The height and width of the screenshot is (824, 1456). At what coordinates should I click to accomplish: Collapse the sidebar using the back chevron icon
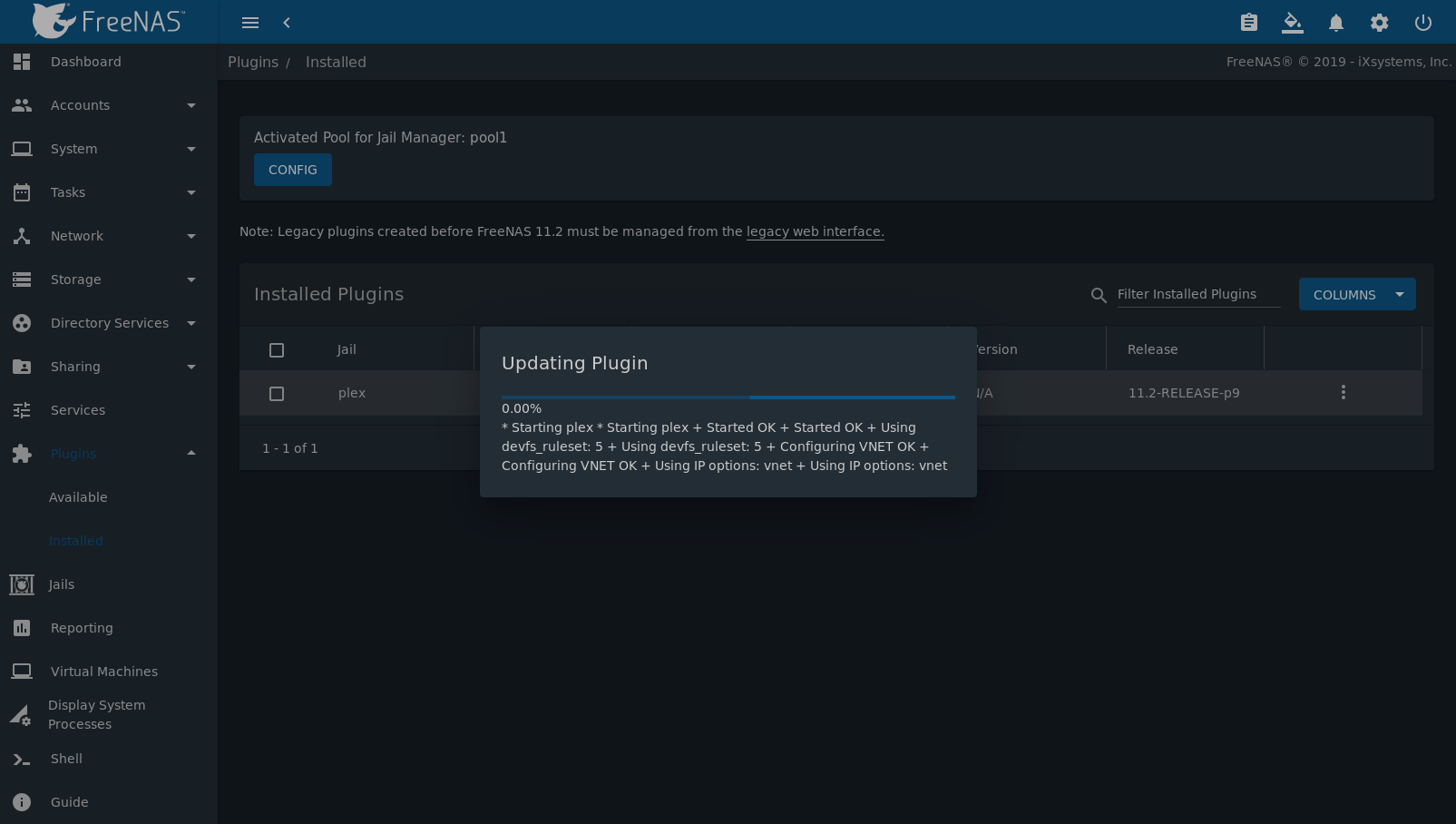287,22
